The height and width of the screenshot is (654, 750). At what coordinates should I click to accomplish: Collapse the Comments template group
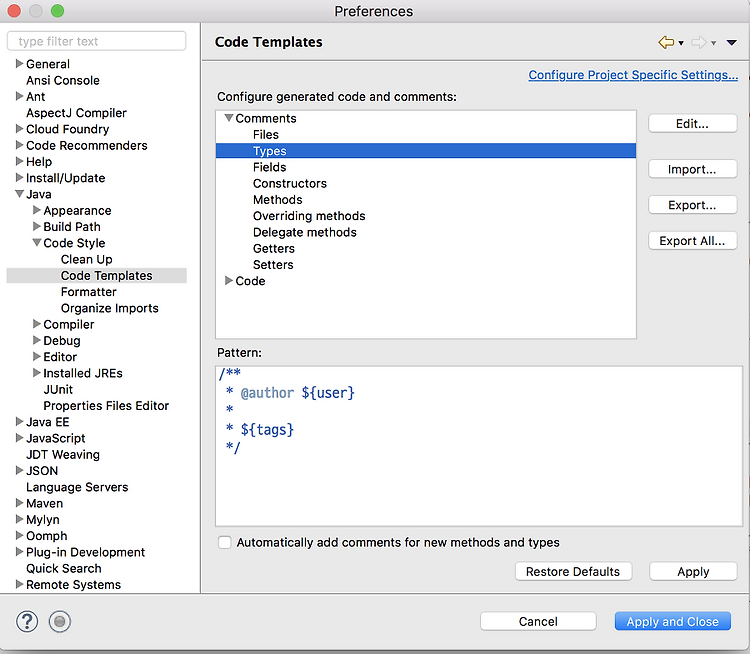point(229,118)
